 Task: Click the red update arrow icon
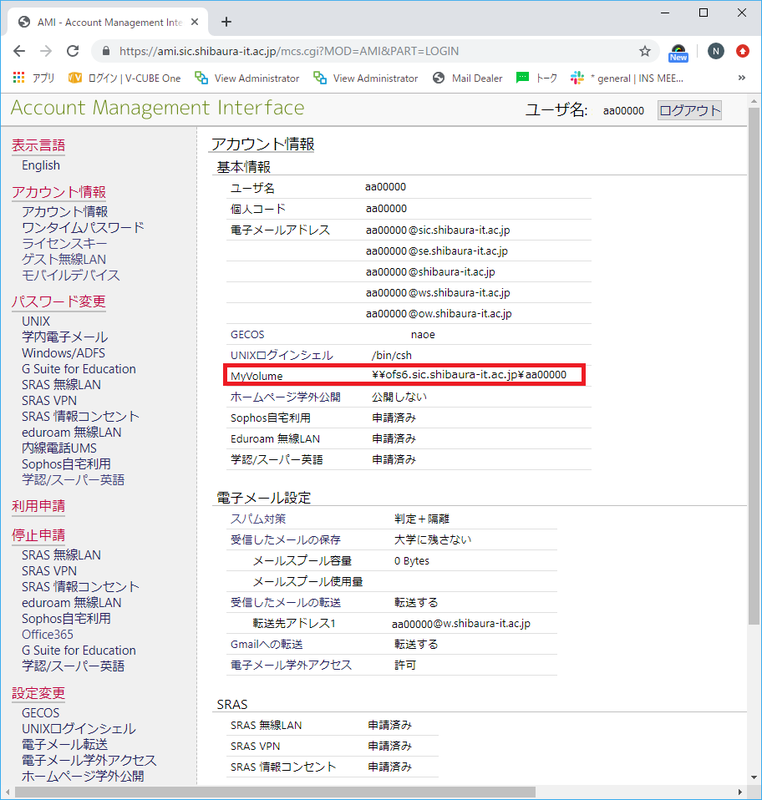point(743,51)
